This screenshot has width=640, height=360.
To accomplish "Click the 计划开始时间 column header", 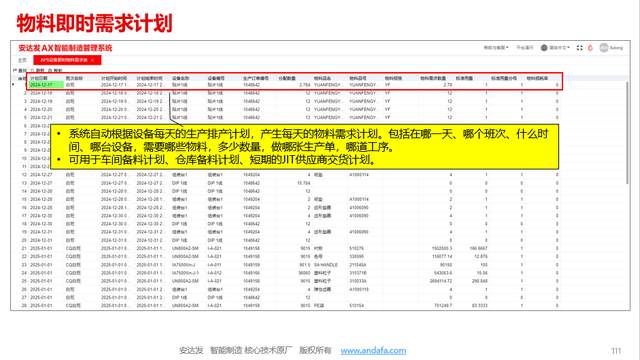I will tap(114, 78).
